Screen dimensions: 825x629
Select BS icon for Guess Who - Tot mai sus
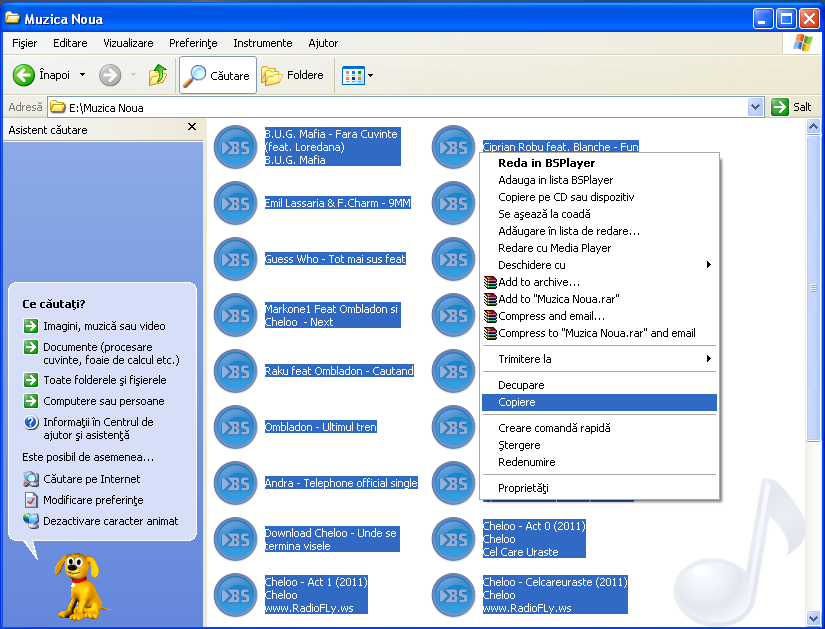(x=235, y=259)
